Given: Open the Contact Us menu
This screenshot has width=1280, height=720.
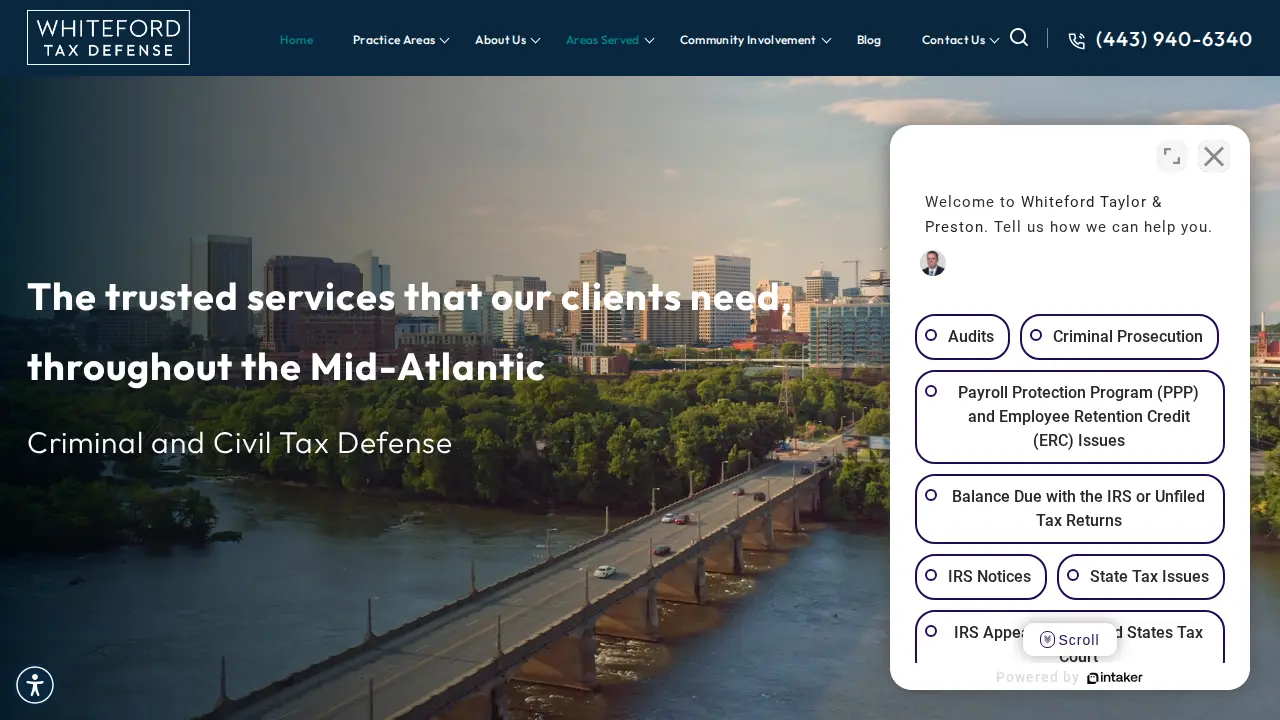Looking at the screenshot, I should (x=953, y=40).
